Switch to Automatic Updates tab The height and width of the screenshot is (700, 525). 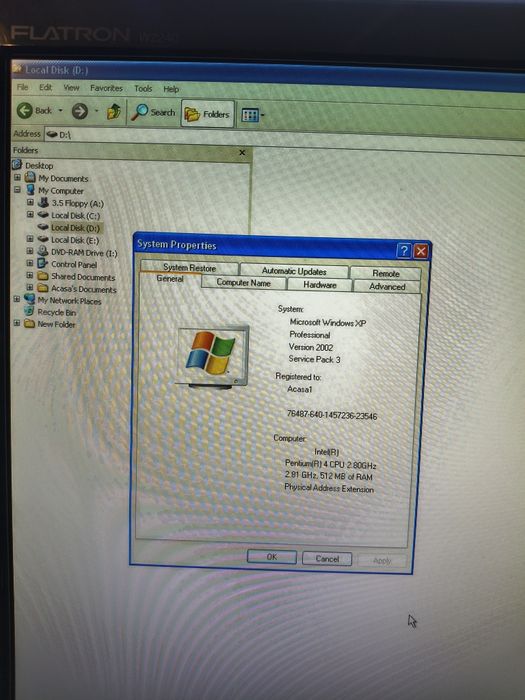[x=294, y=271]
